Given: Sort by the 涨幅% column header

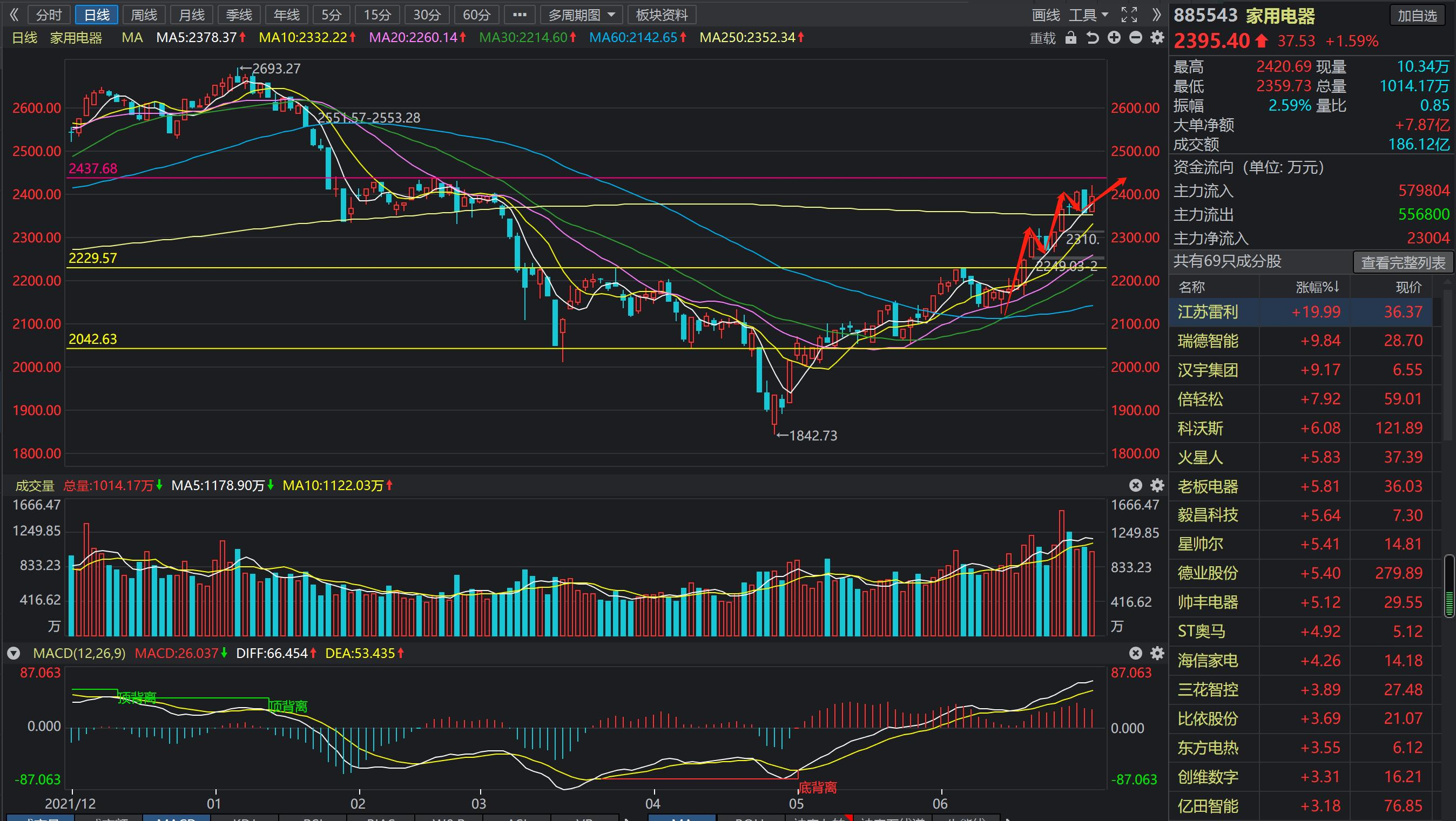Looking at the screenshot, I should click(1317, 288).
